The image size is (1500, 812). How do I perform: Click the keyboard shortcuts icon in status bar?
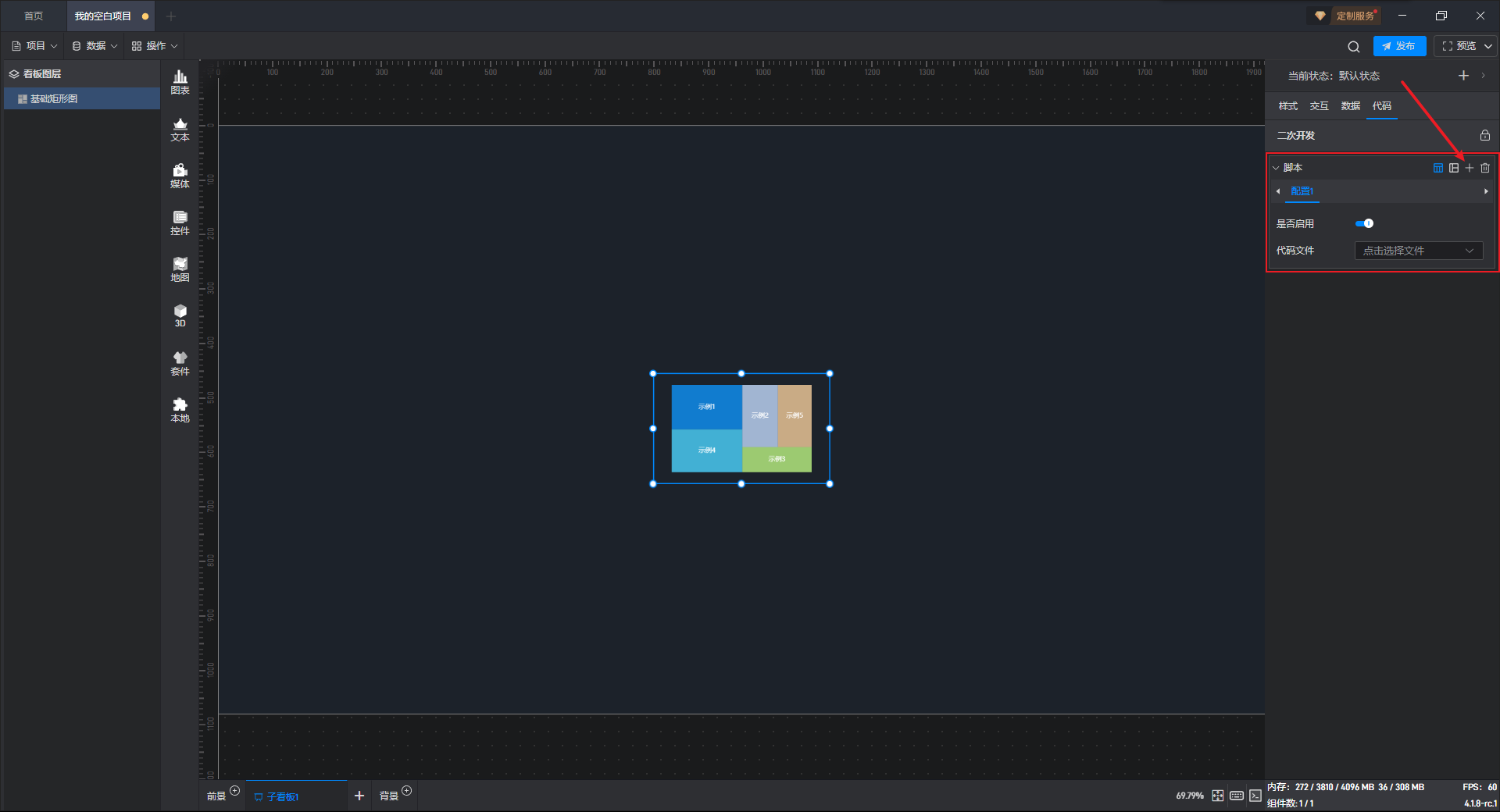coord(1237,796)
